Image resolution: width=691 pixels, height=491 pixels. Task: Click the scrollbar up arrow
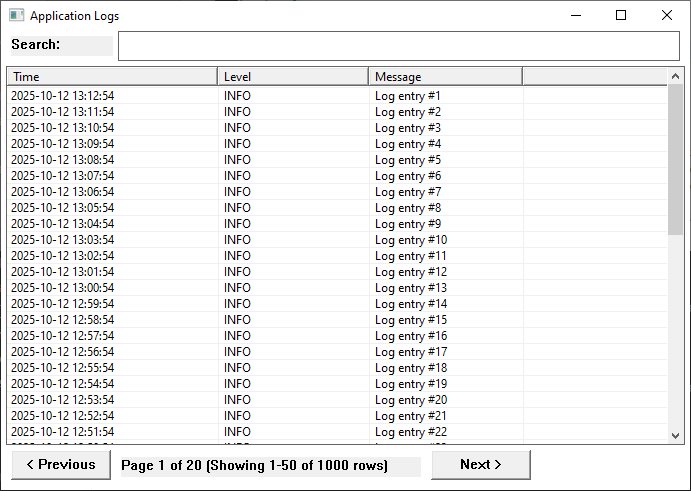[675, 76]
